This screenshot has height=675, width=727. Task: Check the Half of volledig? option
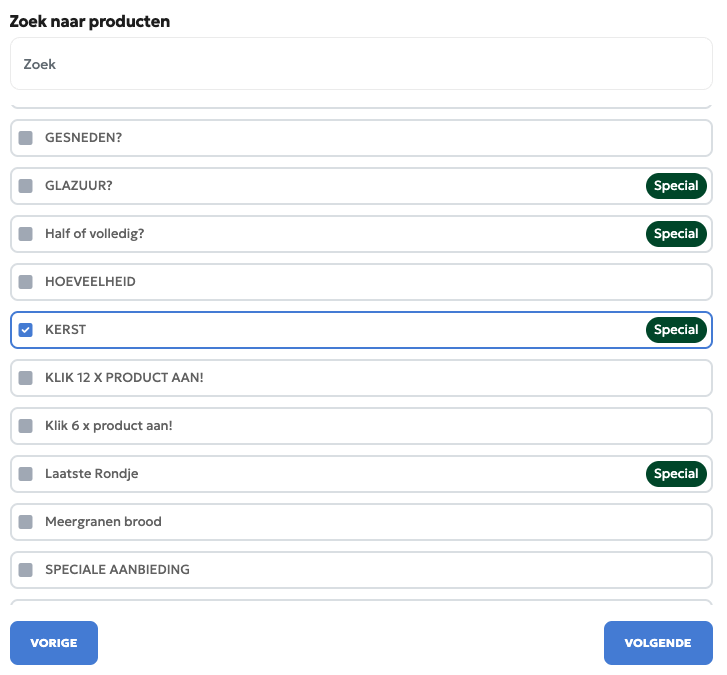point(26,234)
